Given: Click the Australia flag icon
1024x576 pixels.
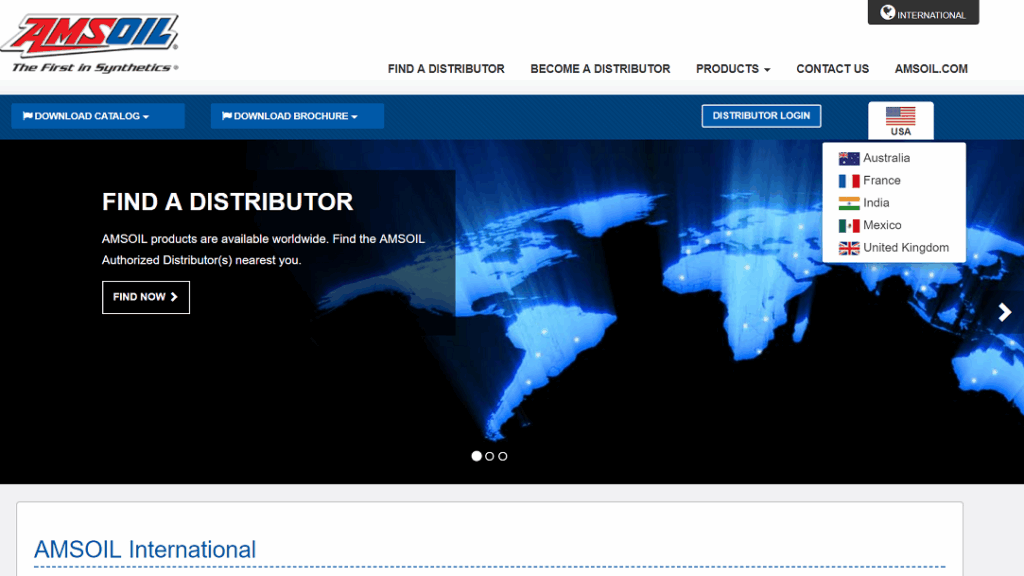Looking at the screenshot, I should point(847,157).
